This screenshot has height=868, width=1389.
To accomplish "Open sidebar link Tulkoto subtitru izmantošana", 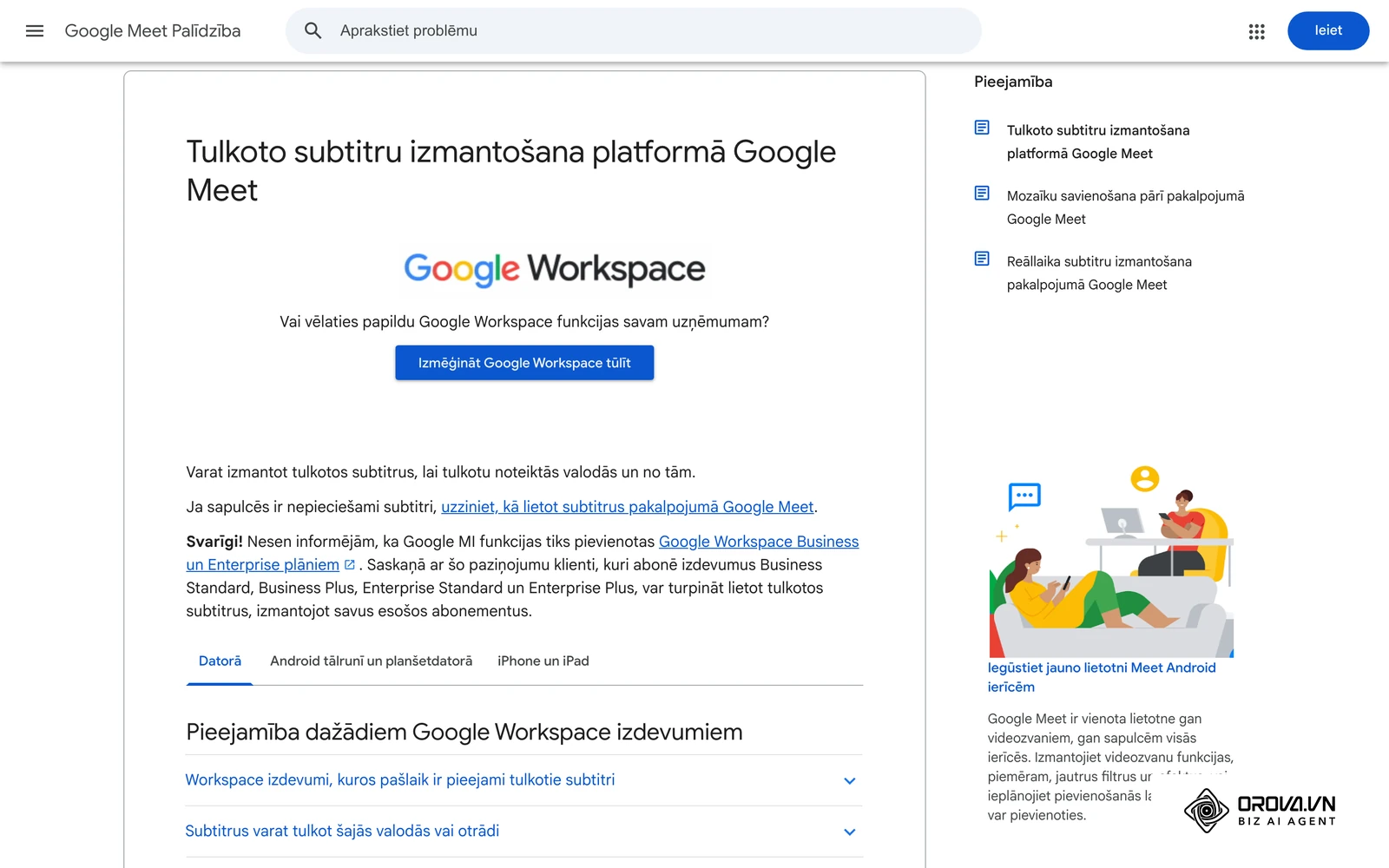I will pos(1098,141).
